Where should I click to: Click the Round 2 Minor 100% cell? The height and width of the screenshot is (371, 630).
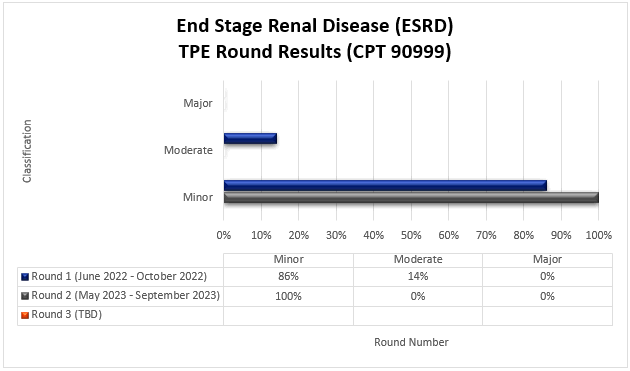pos(288,296)
